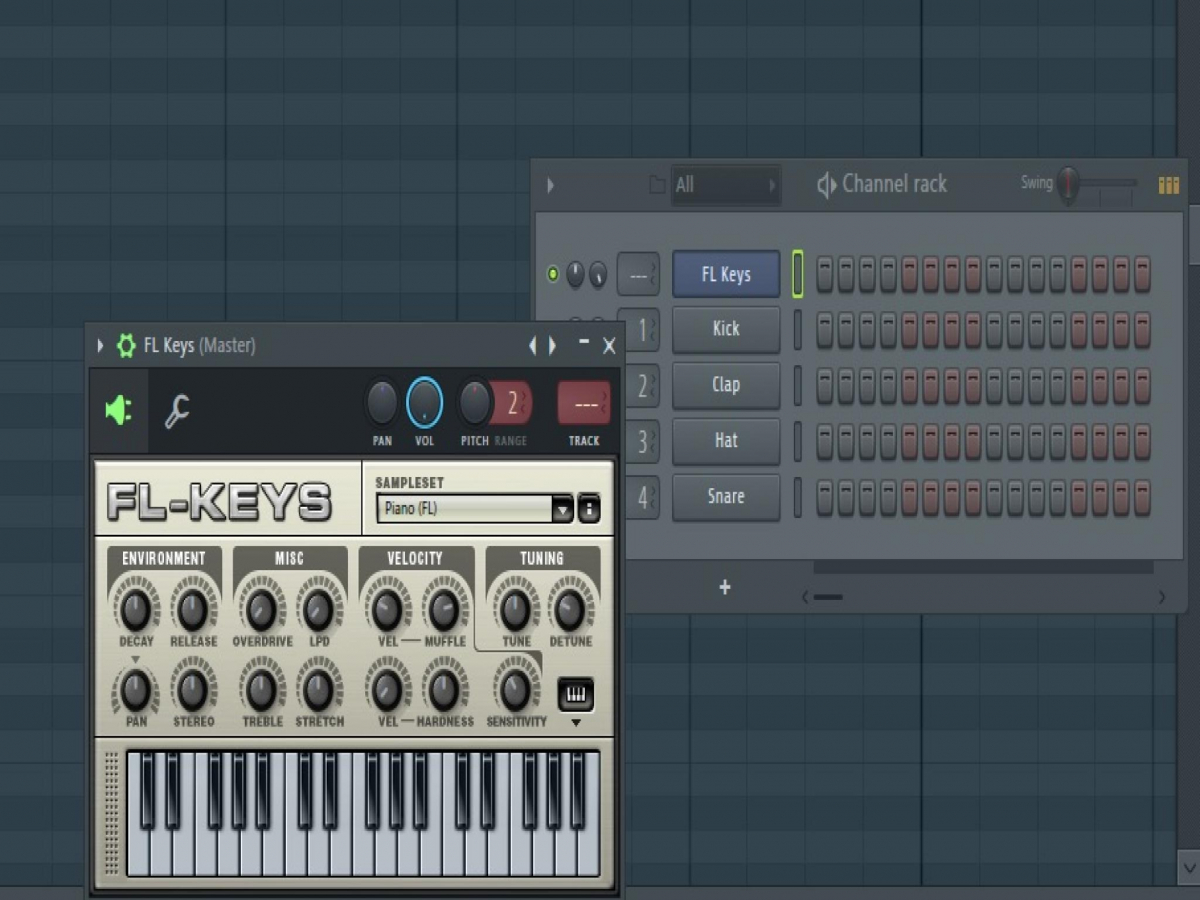Screen dimensions: 1200x900
Task: Expand the FL Keys window menu arrow
Action: [100, 346]
